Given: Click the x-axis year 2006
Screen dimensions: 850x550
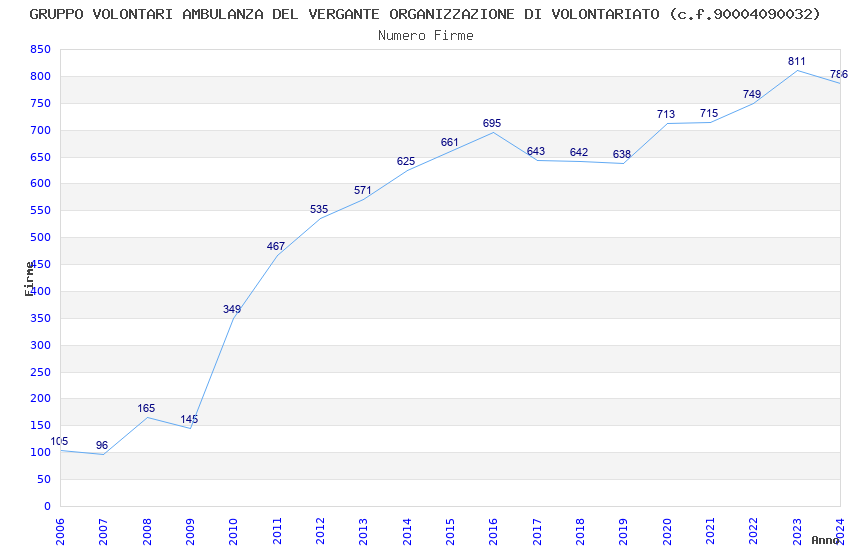Looking at the screenshot, I should click(60, 531).
